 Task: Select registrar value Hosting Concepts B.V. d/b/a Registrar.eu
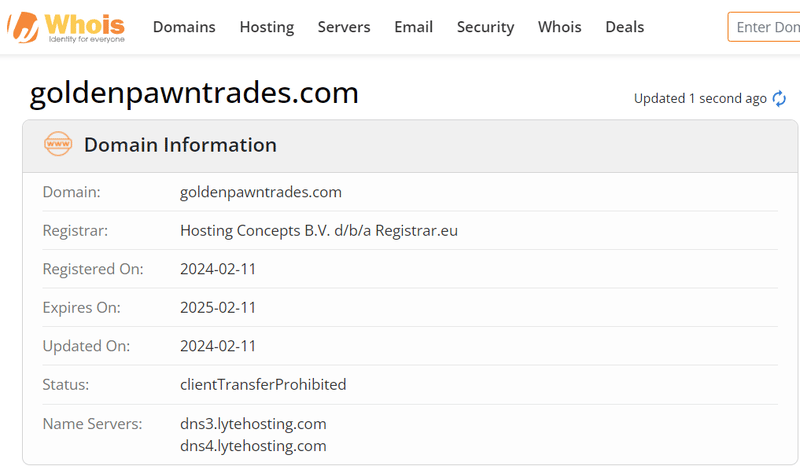pos(319,231)
